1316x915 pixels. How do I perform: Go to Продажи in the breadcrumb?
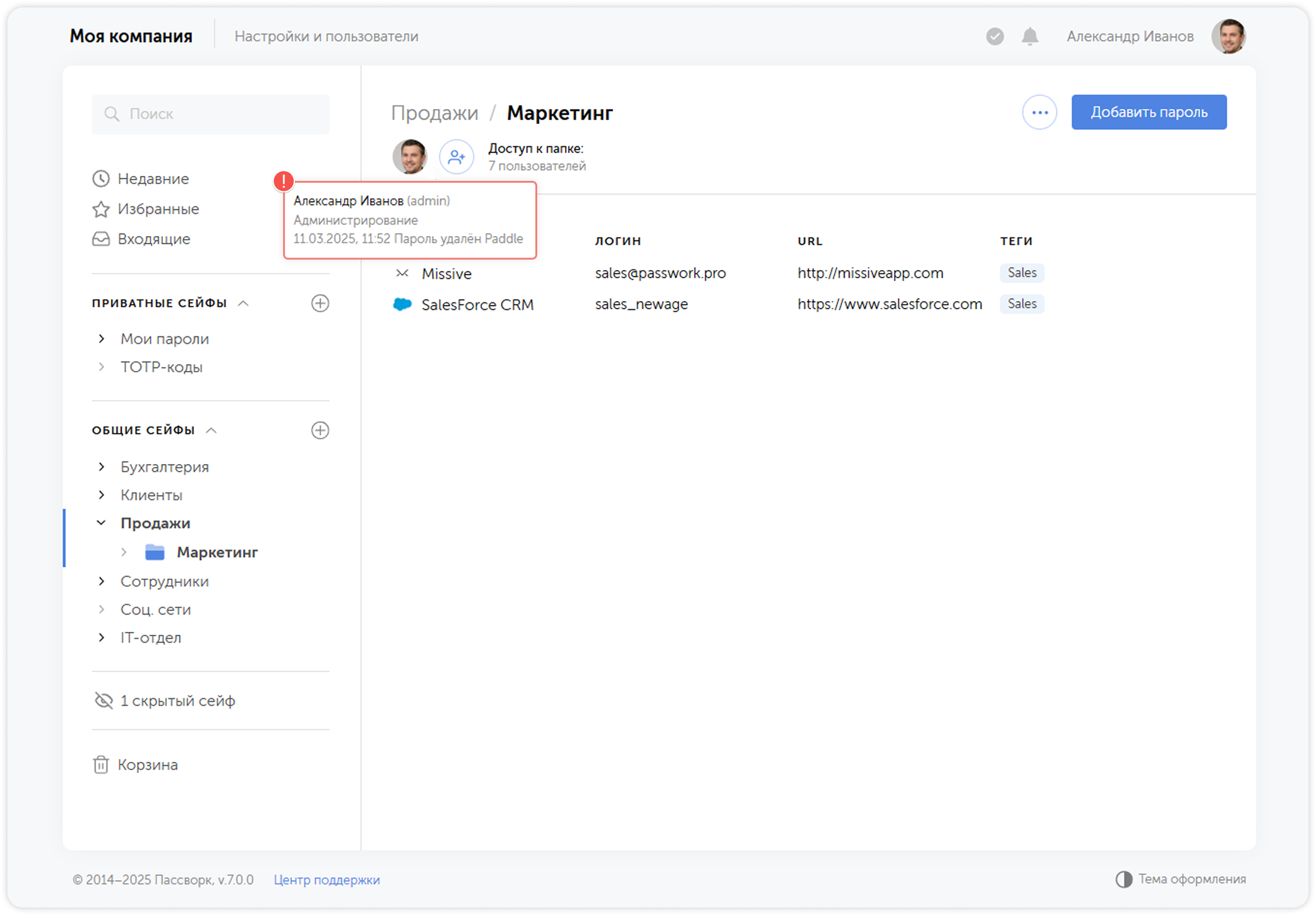435,113
